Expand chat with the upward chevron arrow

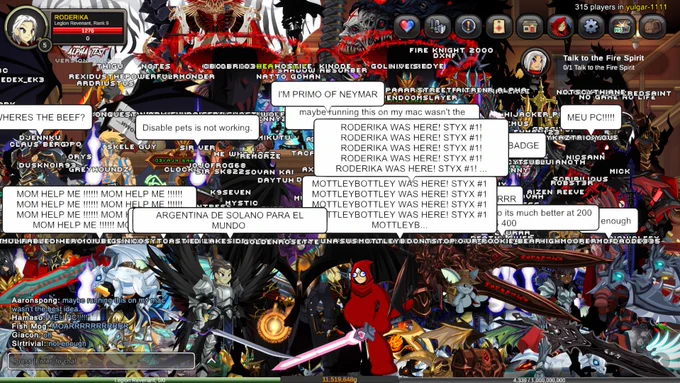point(211,360)
